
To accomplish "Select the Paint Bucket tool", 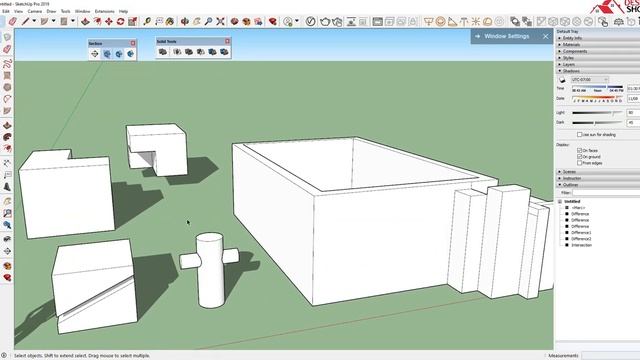I will [x=170, y=21].
